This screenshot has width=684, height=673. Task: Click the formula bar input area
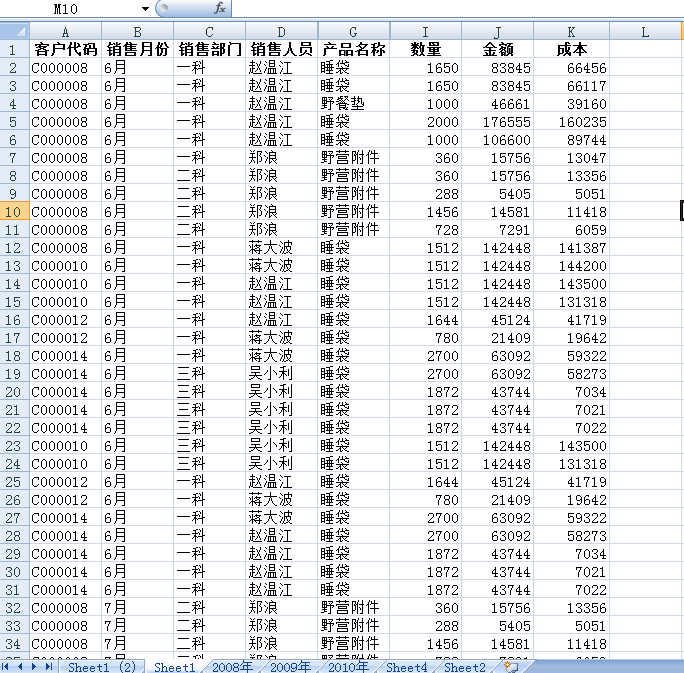457,8
